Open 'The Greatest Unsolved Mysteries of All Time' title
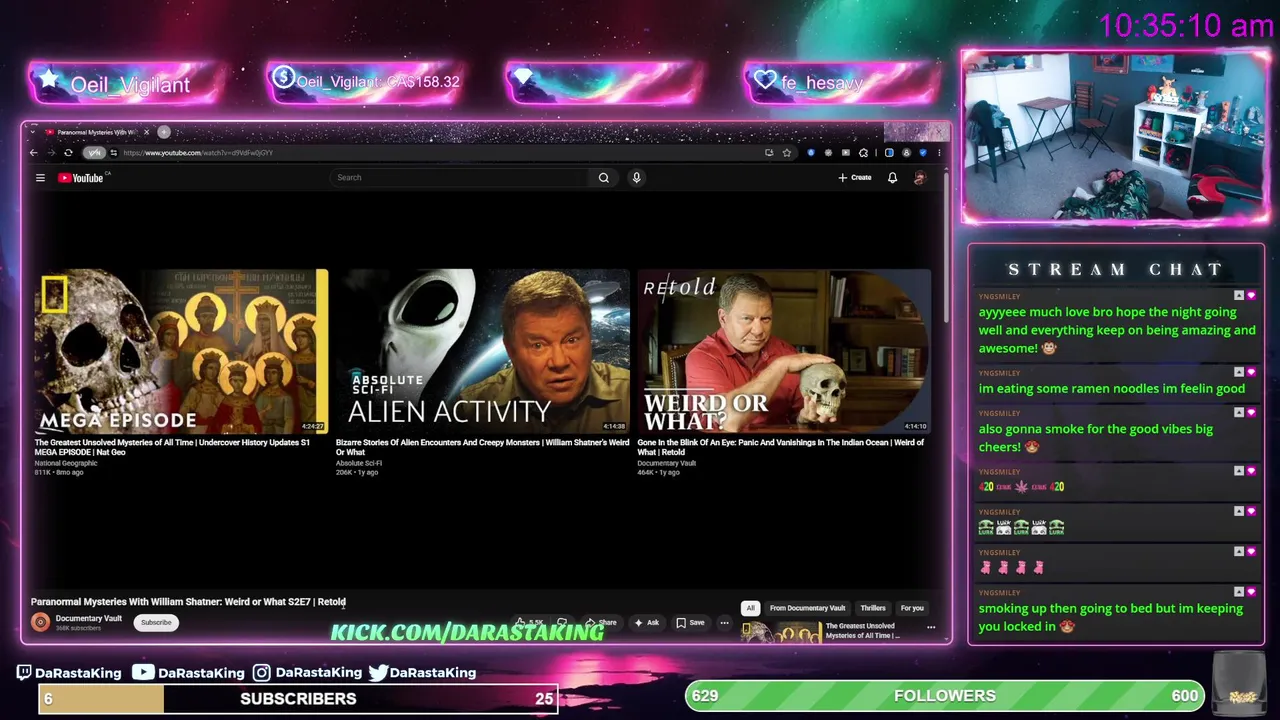Screen dimensions: 1280x720 [172, 447]
